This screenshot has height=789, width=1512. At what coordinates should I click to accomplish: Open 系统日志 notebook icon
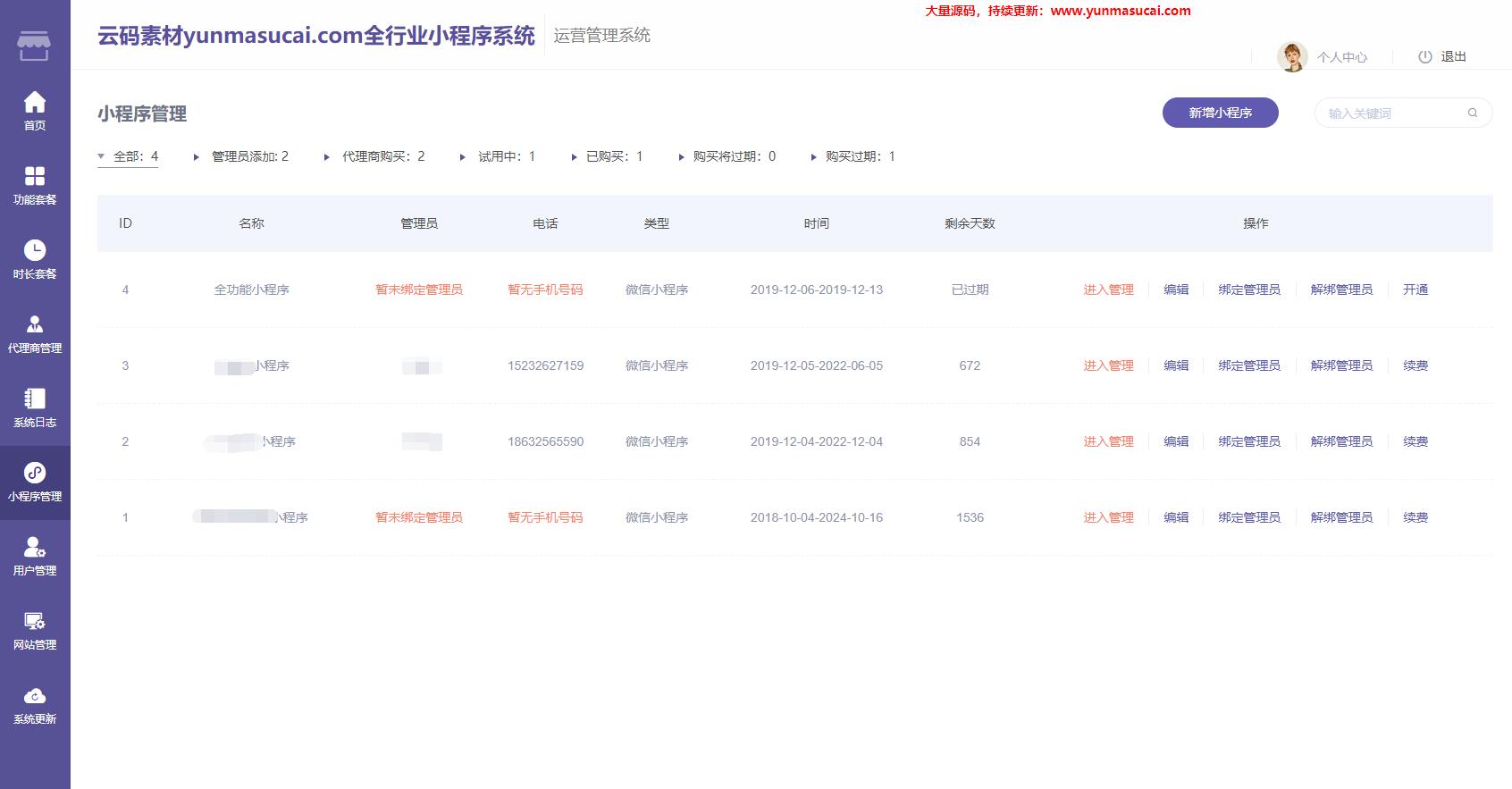[x=35, y=399]
